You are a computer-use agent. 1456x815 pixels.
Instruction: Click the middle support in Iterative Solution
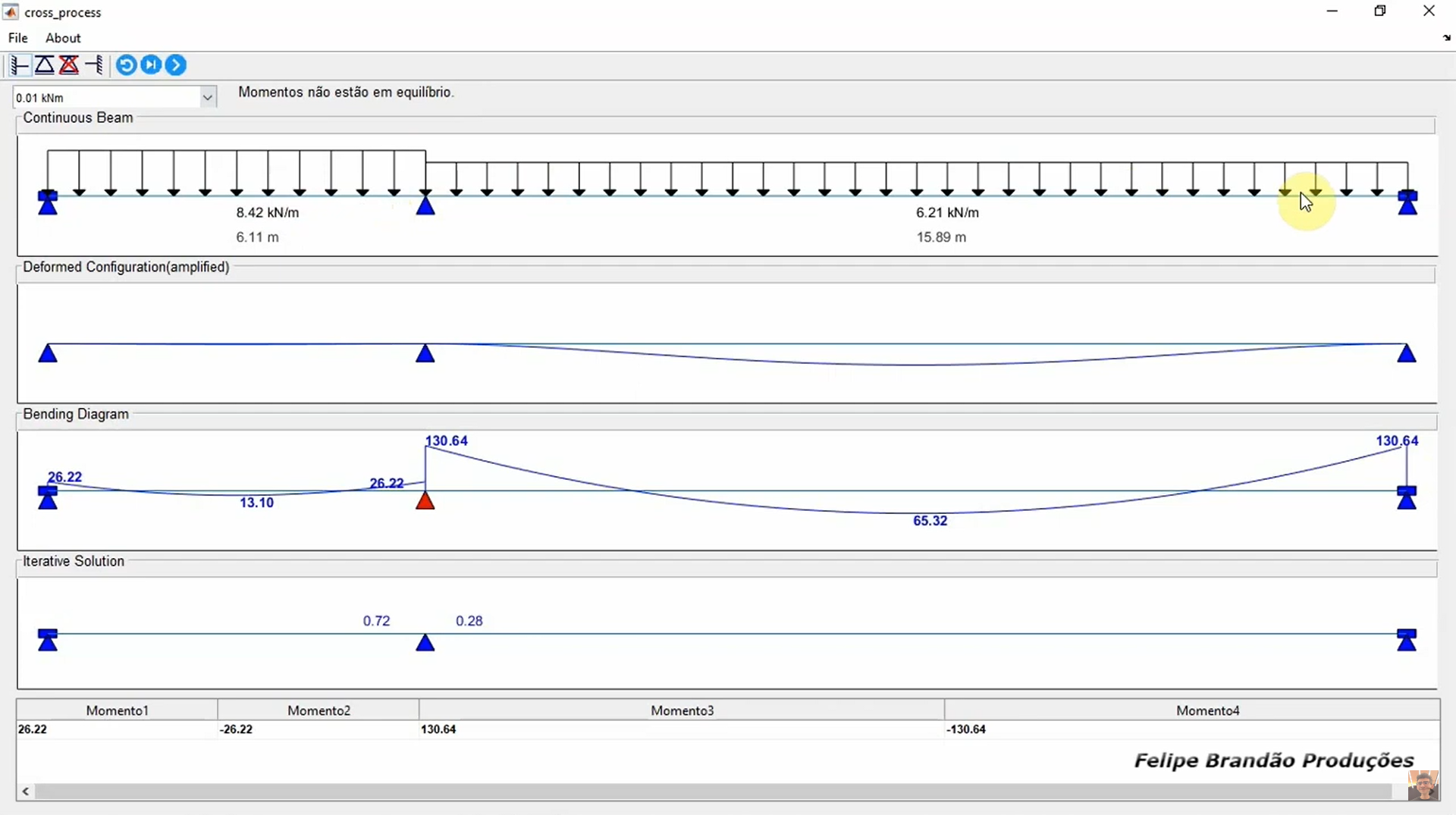click(x=425, y=643)
